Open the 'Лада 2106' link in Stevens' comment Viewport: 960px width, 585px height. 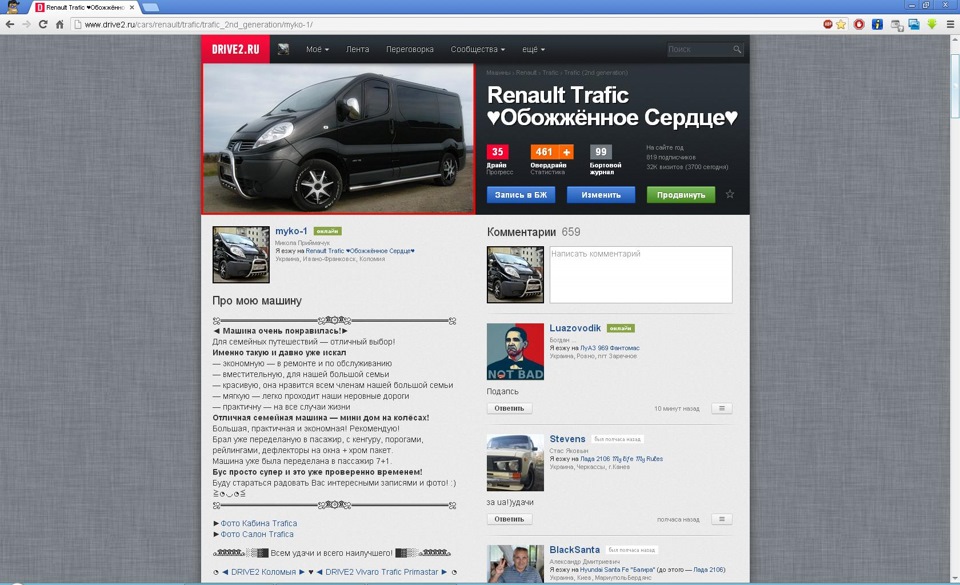(621, 459)
